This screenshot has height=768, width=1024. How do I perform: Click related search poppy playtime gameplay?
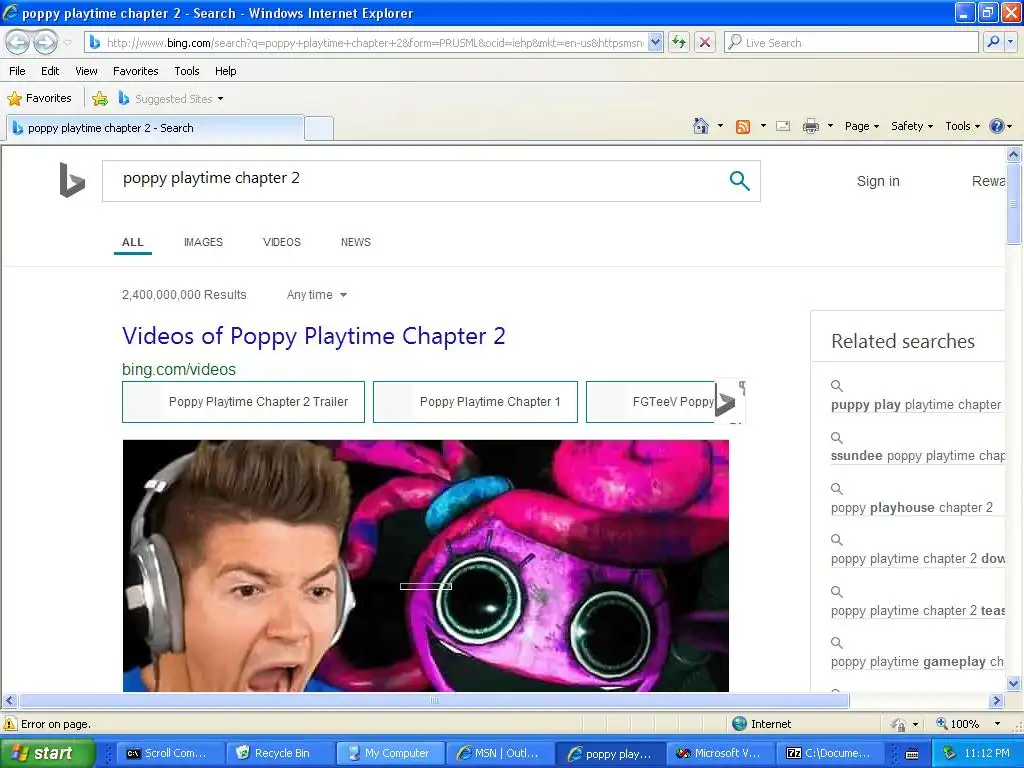point(917,662)
